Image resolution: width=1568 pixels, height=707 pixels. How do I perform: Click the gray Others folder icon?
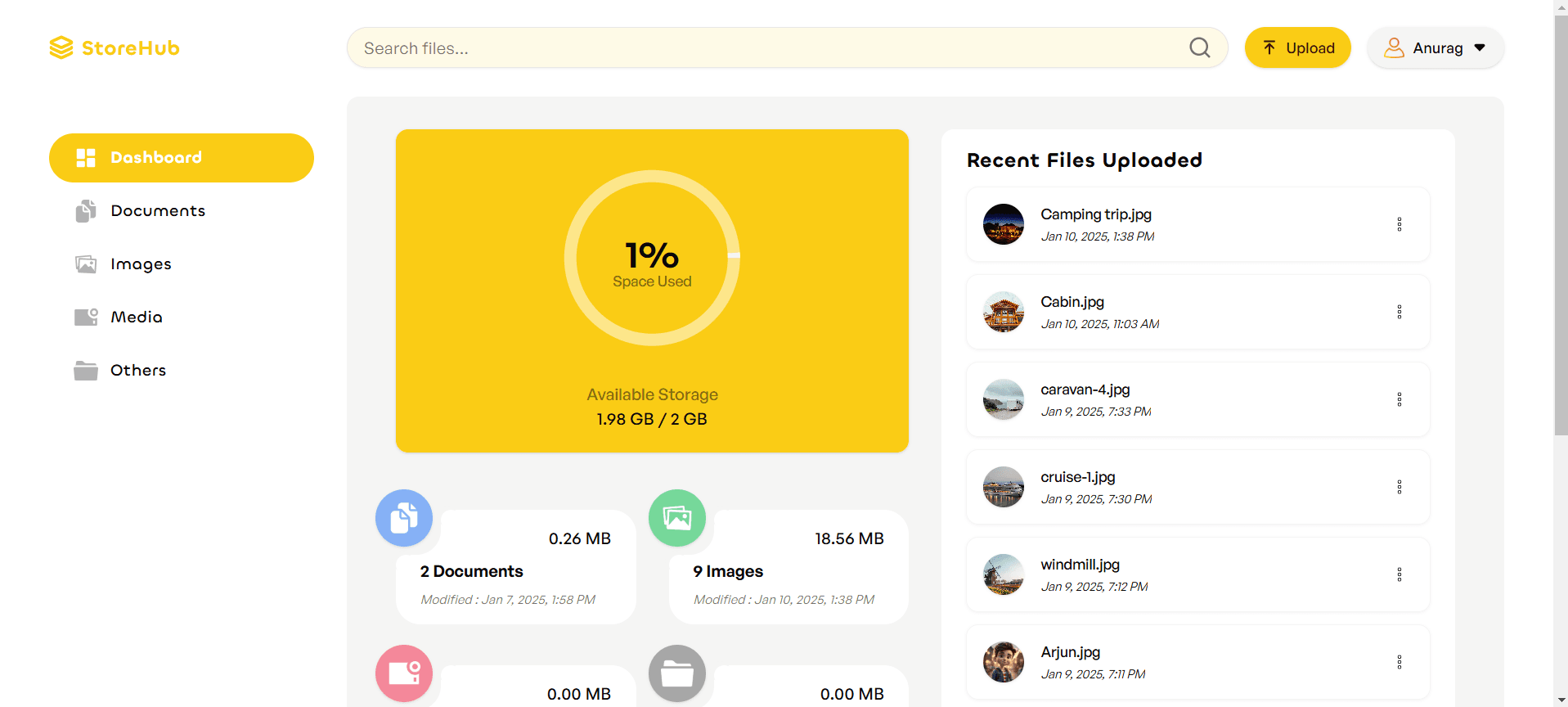677,673
